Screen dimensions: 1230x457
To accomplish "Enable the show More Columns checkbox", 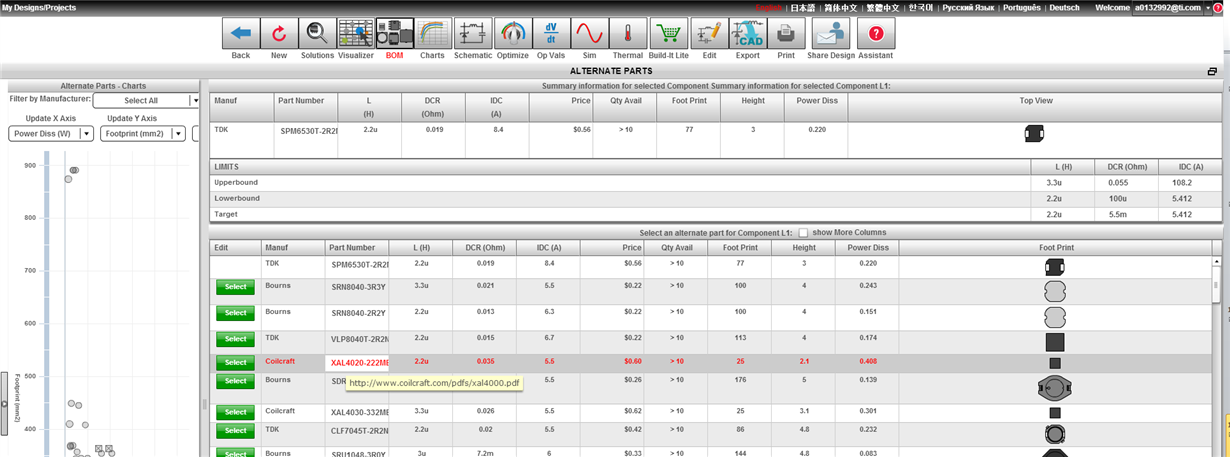I will click(803, 232).
